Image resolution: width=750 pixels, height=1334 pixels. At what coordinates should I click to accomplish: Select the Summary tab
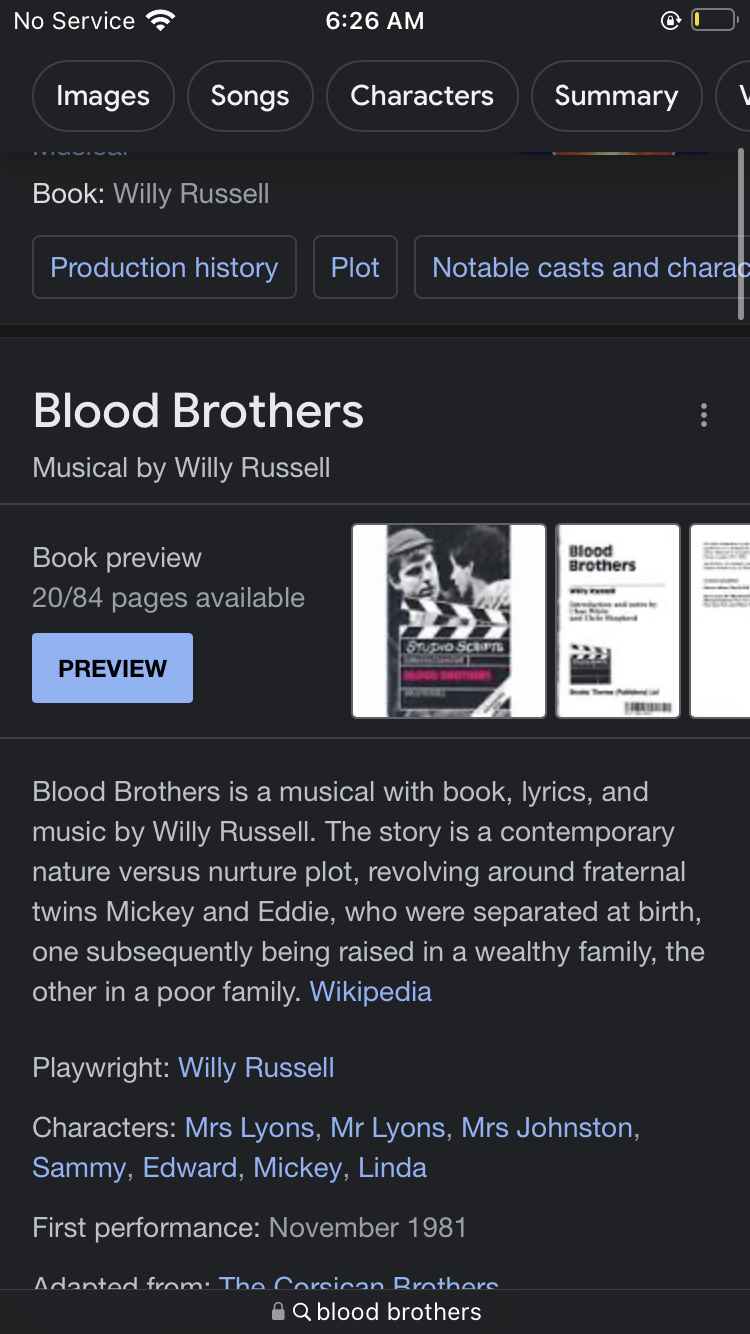coord(616,96)
